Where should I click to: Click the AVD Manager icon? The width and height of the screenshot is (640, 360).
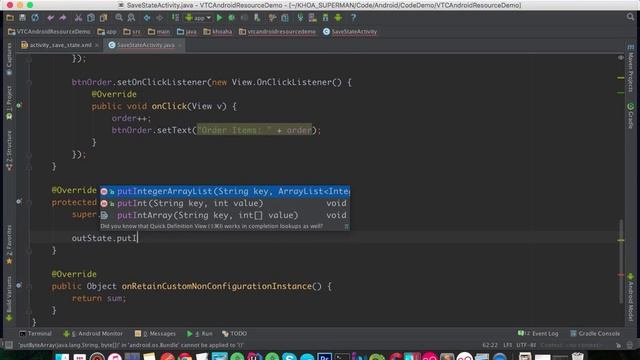pos(313,18)
